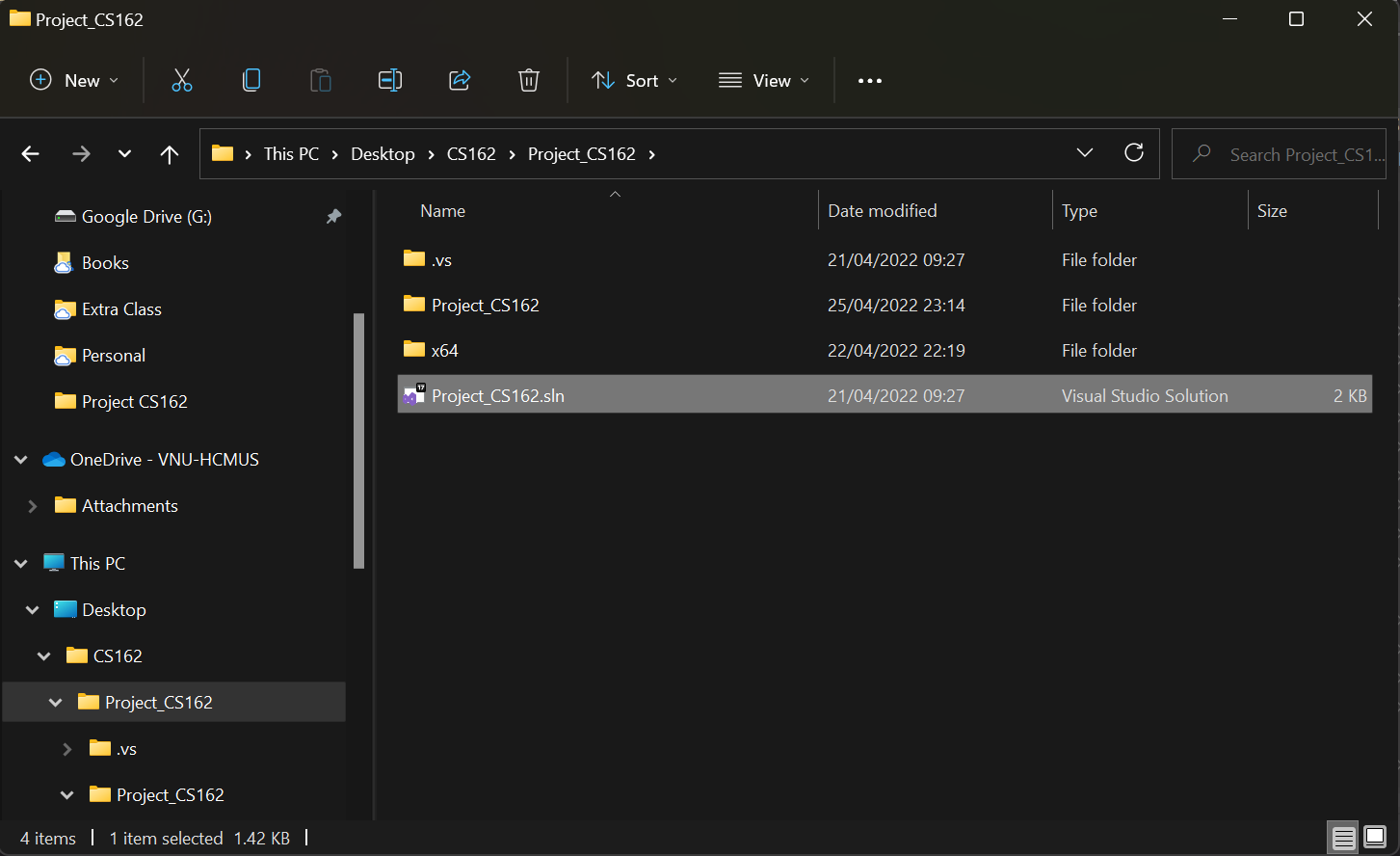Open the New menu
The image size is (1400, 856).
(72, 80)
